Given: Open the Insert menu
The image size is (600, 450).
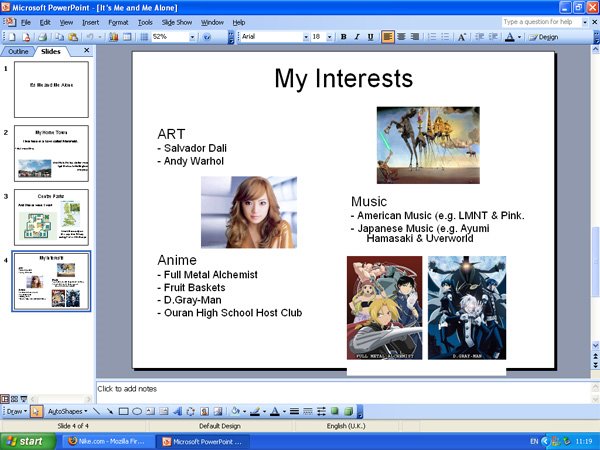Looking at the screenshot, I should 90,23.
